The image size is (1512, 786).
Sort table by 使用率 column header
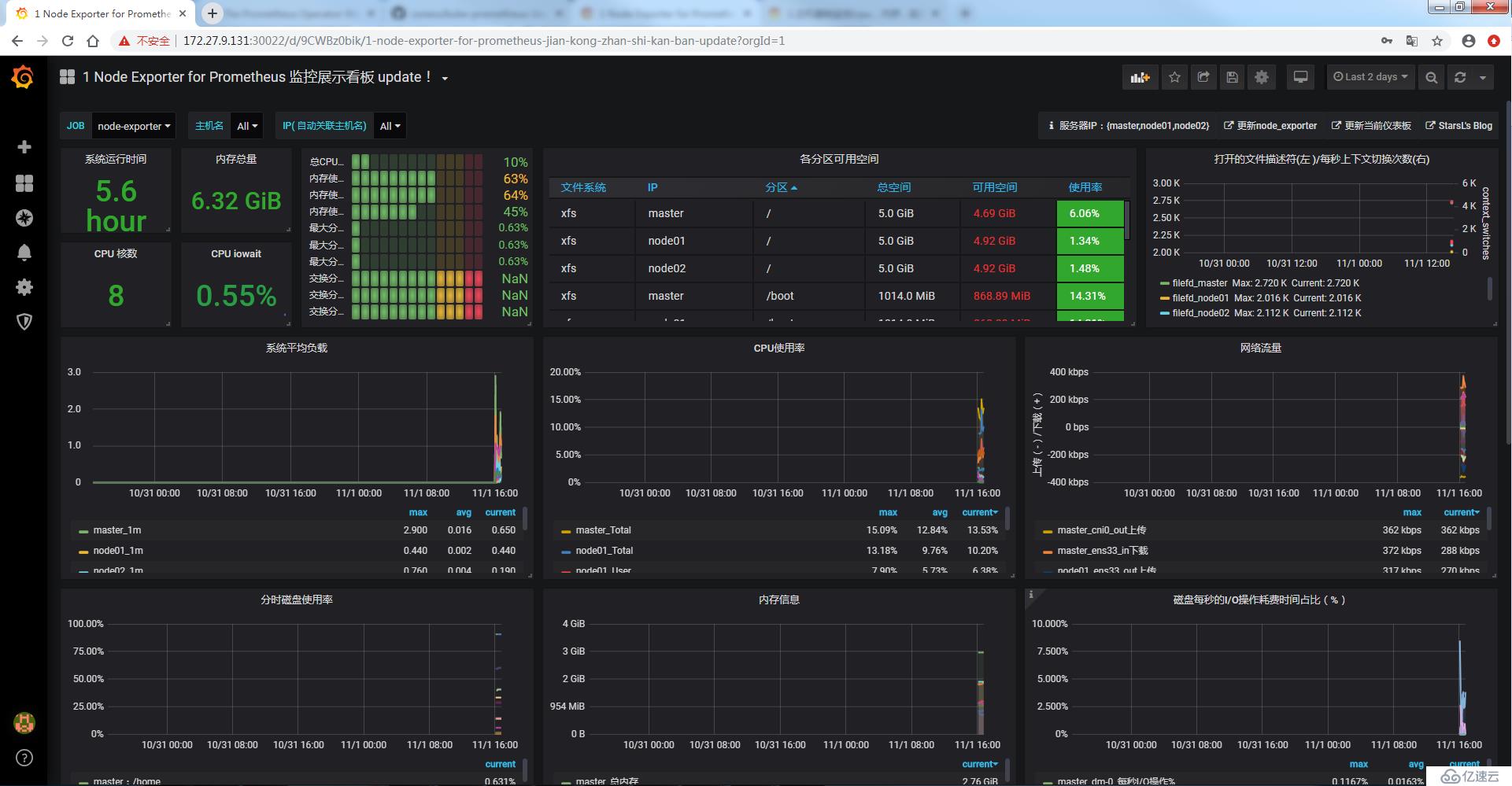1085,187
